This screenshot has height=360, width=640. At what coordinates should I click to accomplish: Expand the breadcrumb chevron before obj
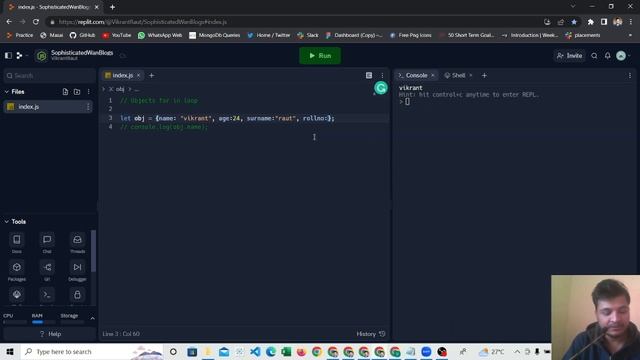coord(104,89)
